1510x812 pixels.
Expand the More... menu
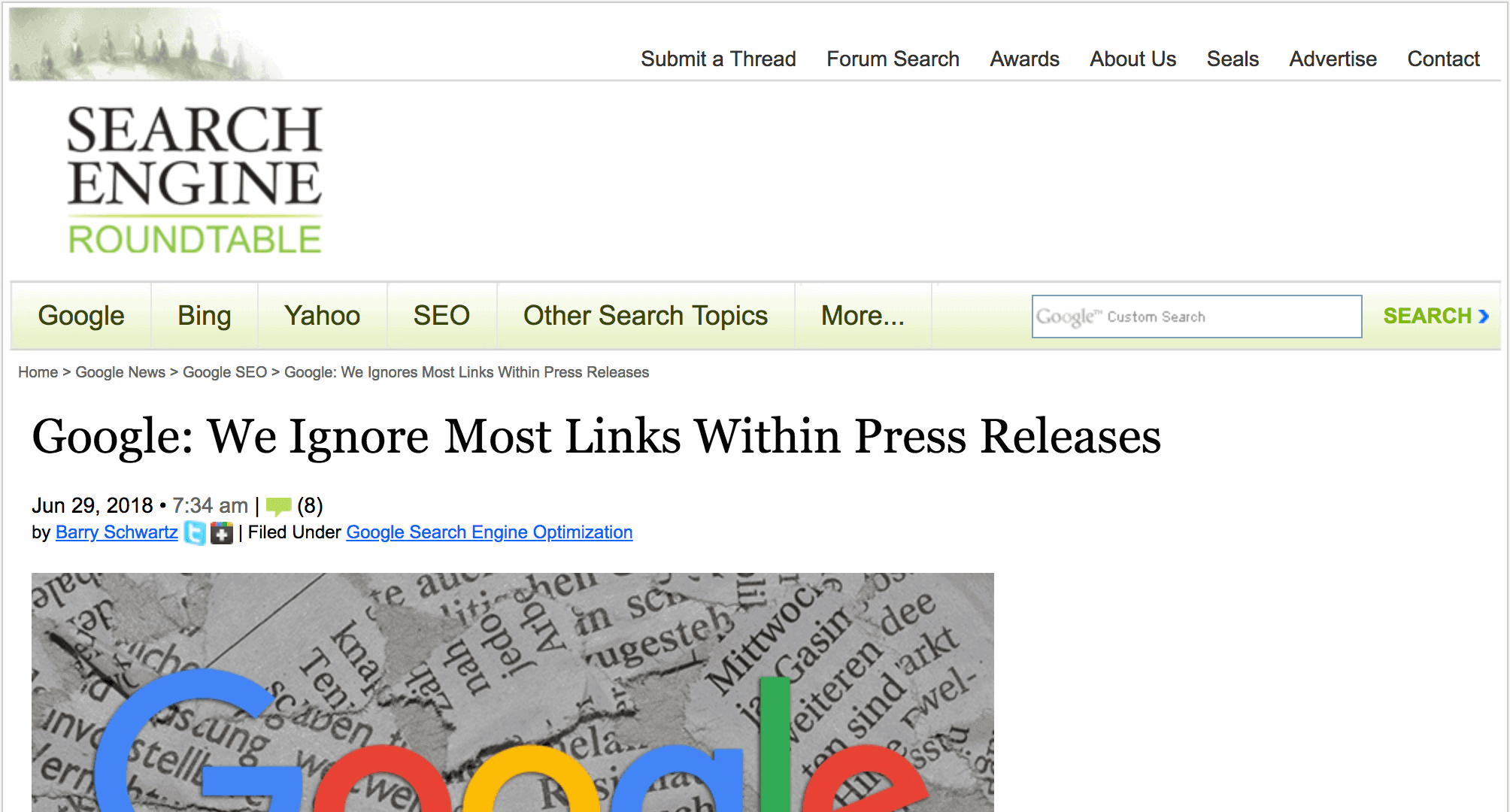(x=863, y=316)
